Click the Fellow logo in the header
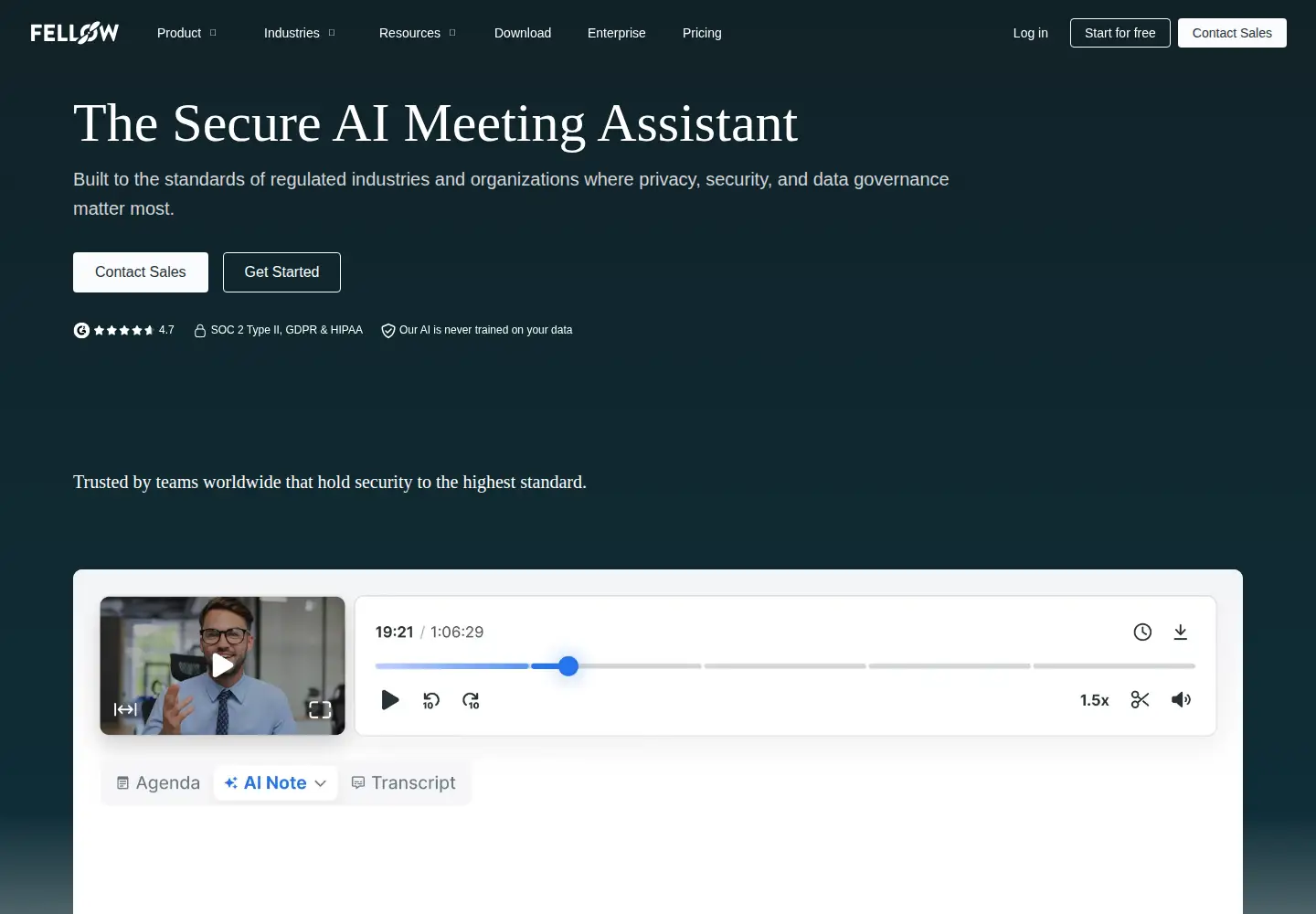Screen dimensions: 1316x914 pyautogui.click(x=74, y=33)
